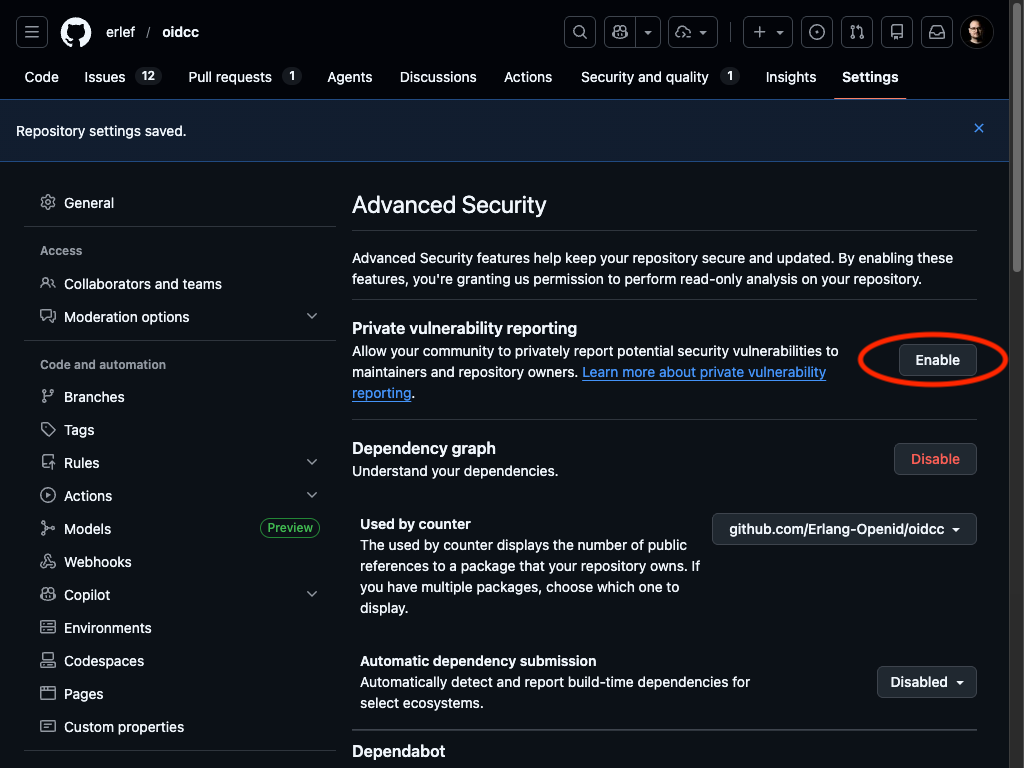Open the search magnifier button

(x=580, y=32)
